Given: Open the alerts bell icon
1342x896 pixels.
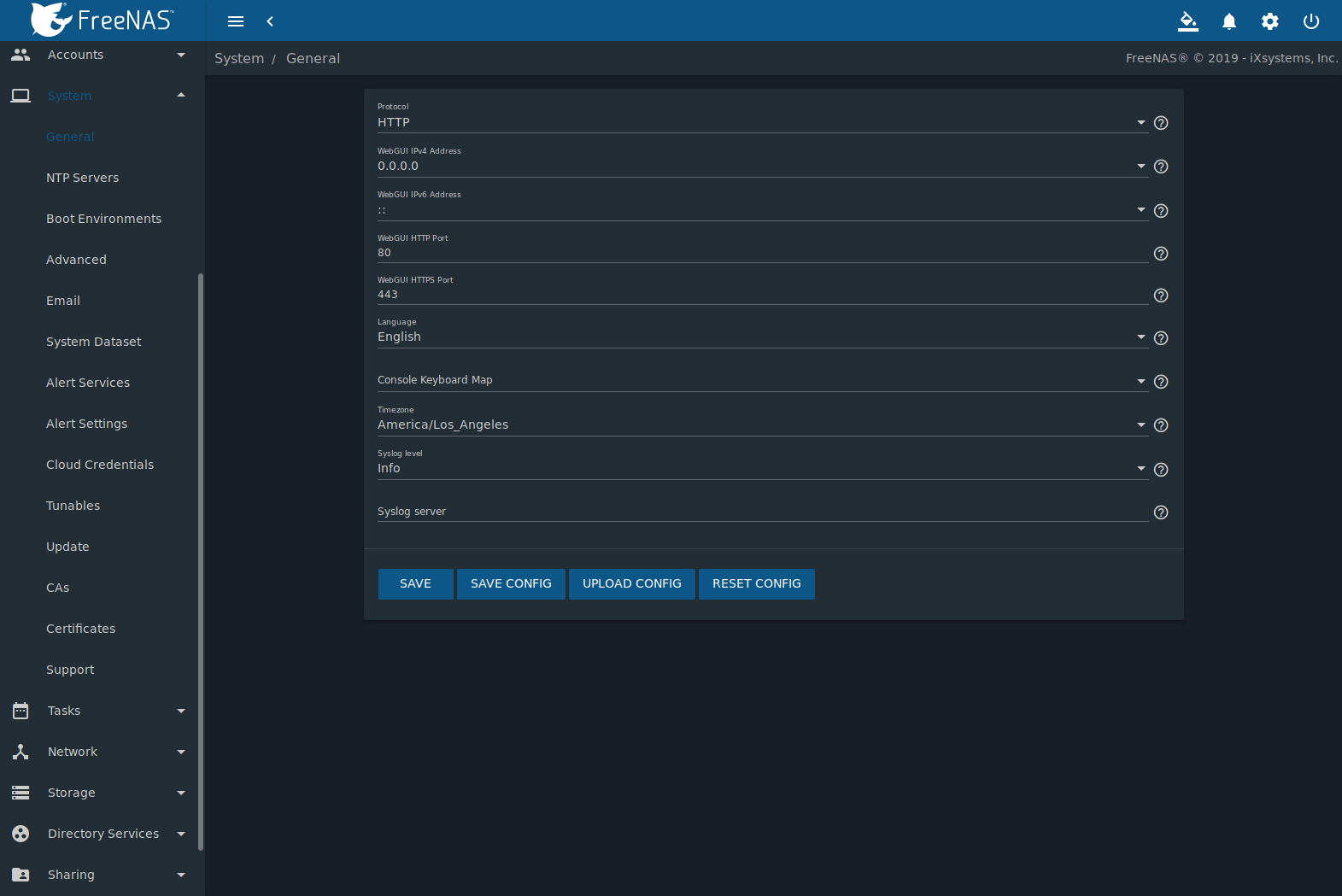Looking at the screenshot, I should 1229,21.
